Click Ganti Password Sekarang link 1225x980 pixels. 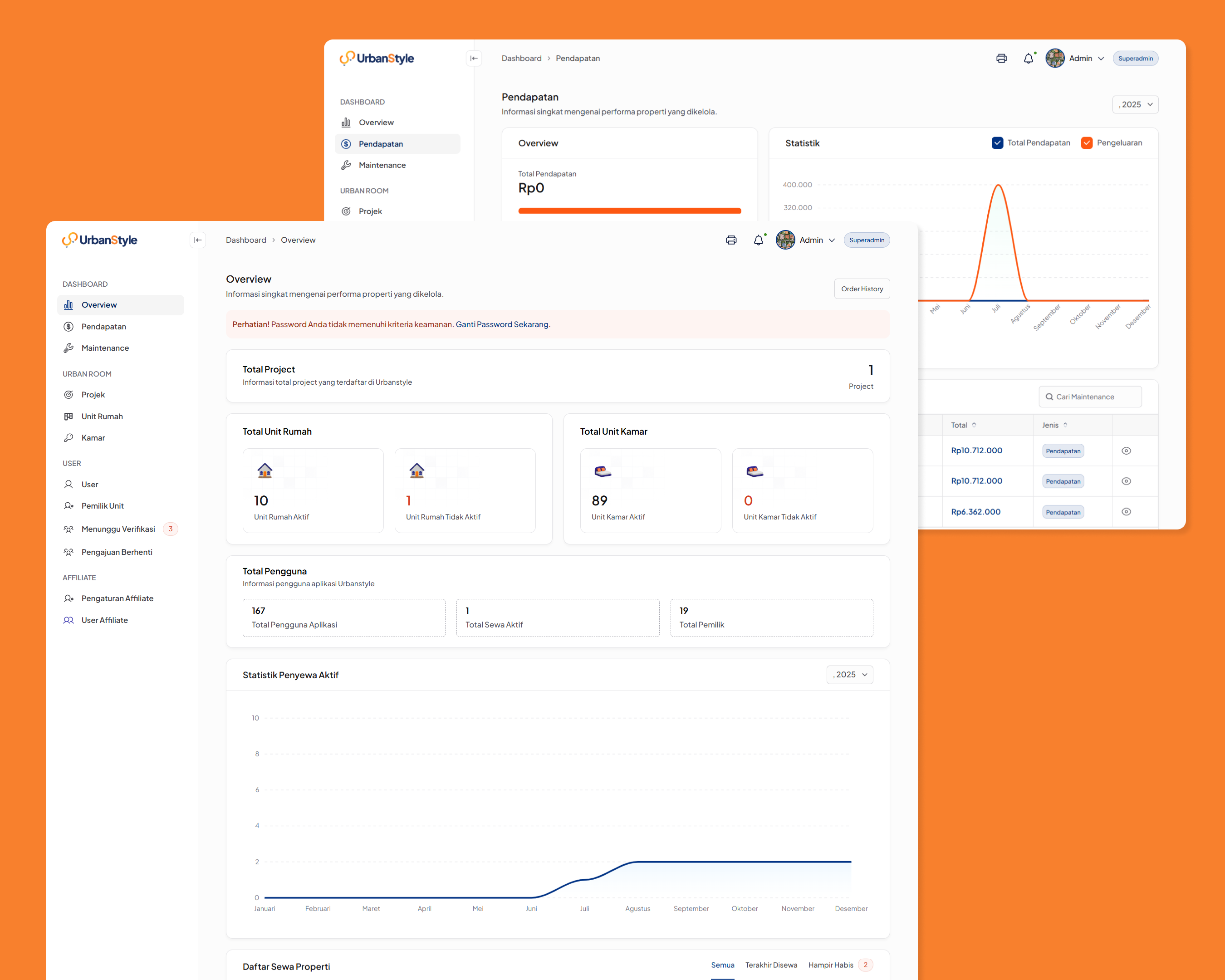502,325
